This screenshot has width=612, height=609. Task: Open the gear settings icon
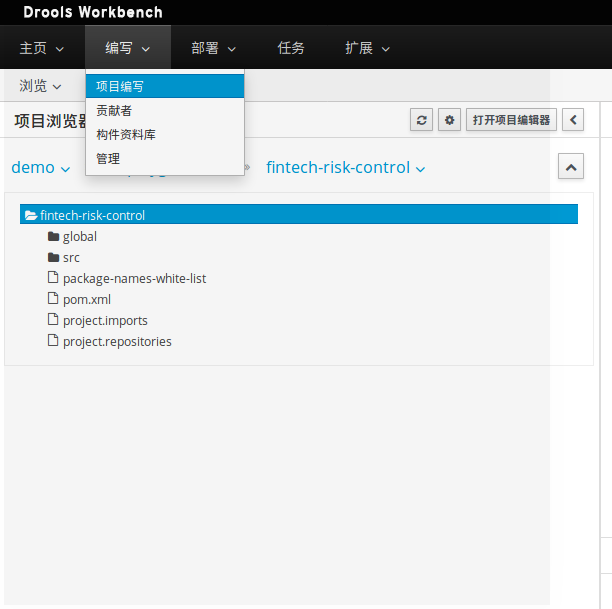449,120
